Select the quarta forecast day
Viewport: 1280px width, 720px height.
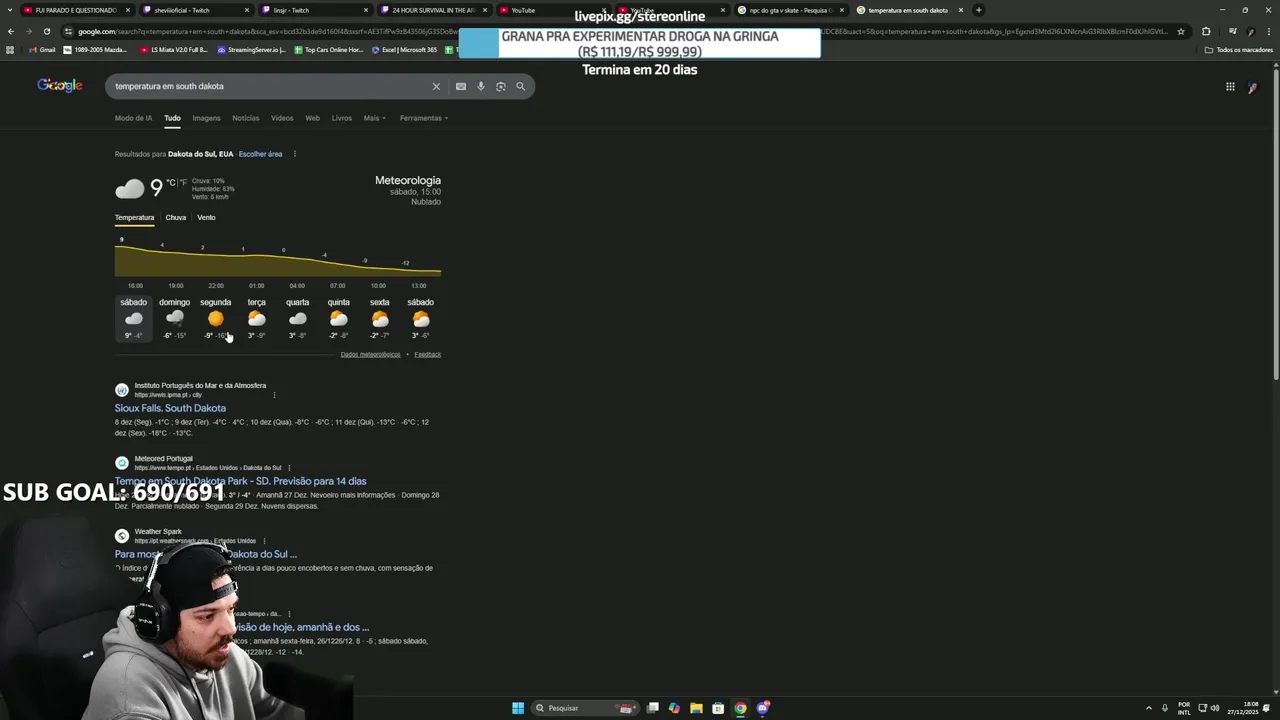click(x=297, y=318)
